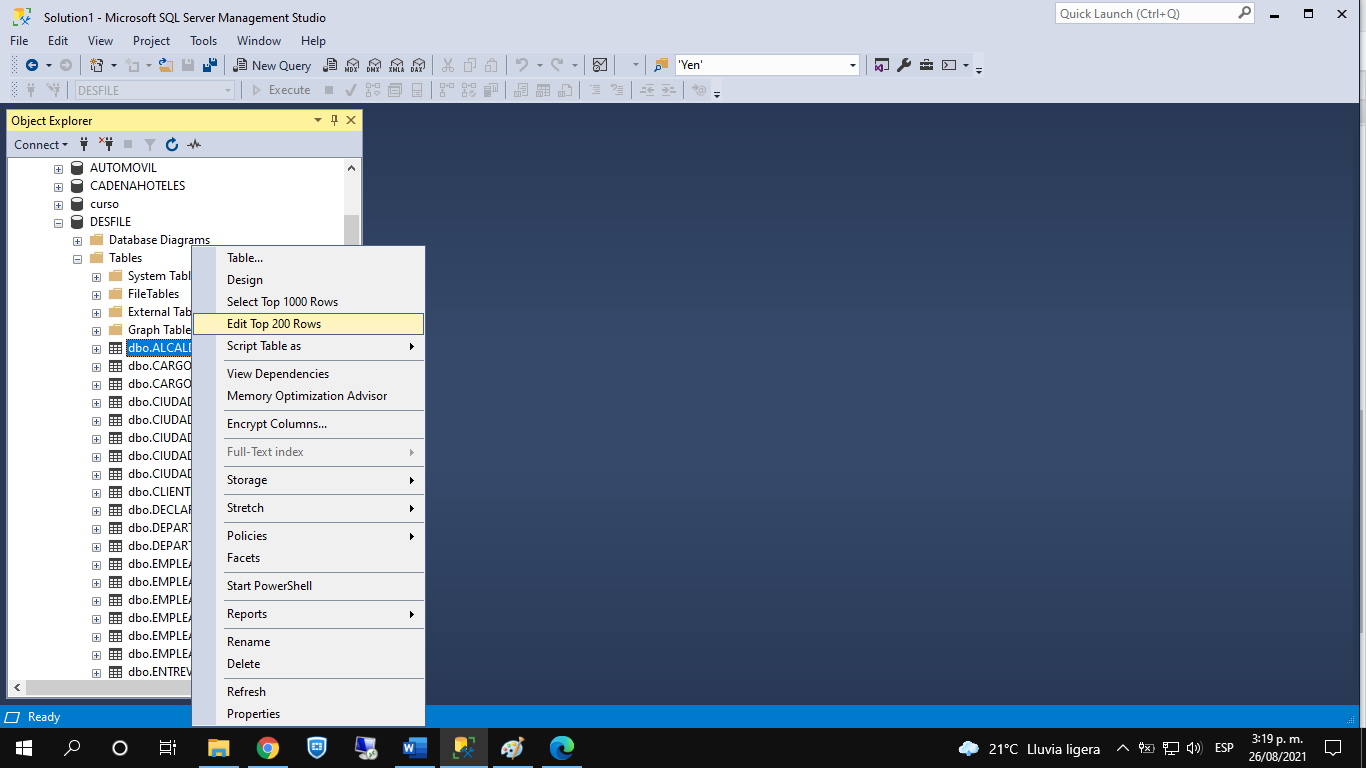Click the Analysis Services MDX Query icon
Viewport: 1366px width, 768px height.
pos(352,65)
